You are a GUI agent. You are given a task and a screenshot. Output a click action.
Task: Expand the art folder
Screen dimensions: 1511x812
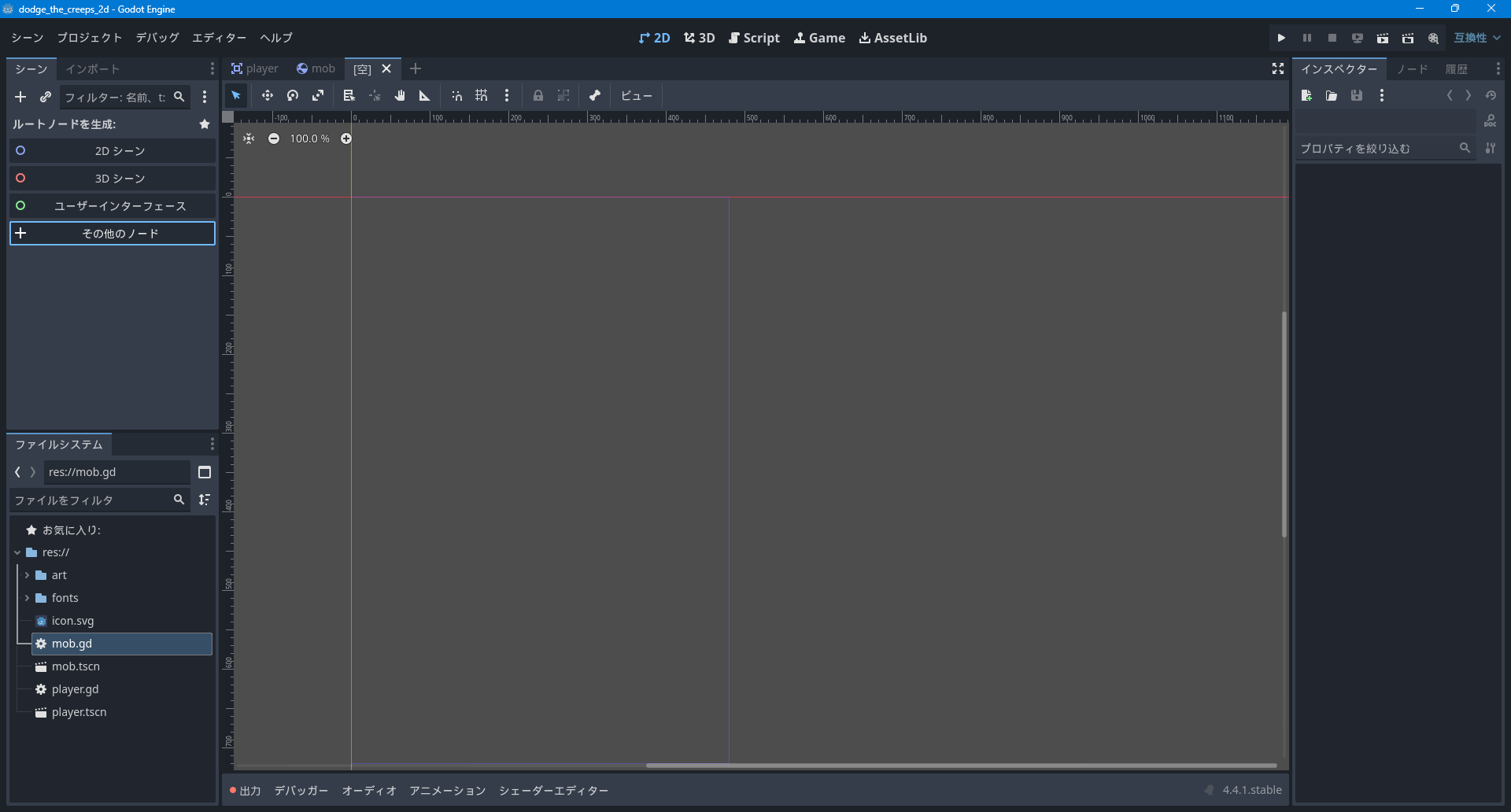tap(27, 576)
